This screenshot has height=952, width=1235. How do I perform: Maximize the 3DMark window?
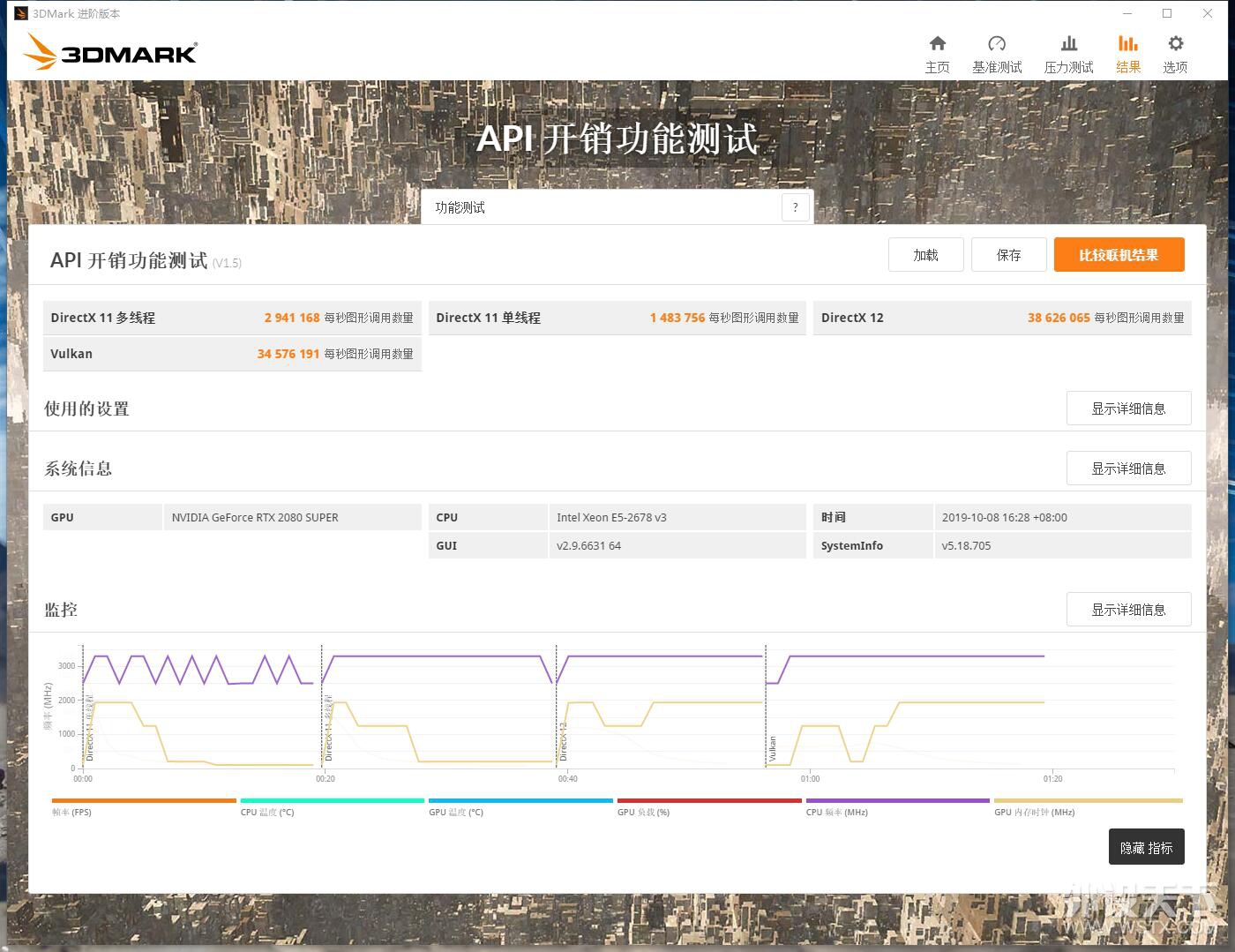coord(1167,13)
